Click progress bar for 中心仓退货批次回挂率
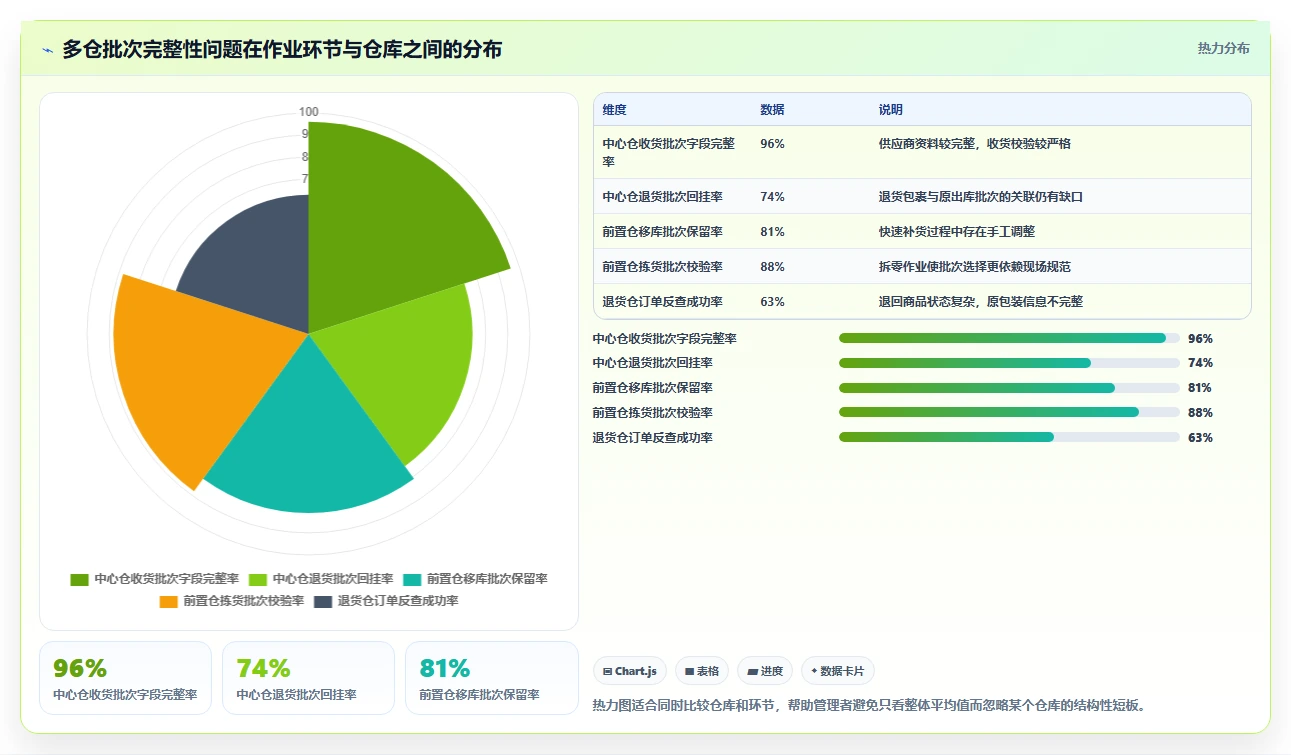The height and width of the screenshot is (755, 1291). pyautogui.click(x=1009, y=363)
